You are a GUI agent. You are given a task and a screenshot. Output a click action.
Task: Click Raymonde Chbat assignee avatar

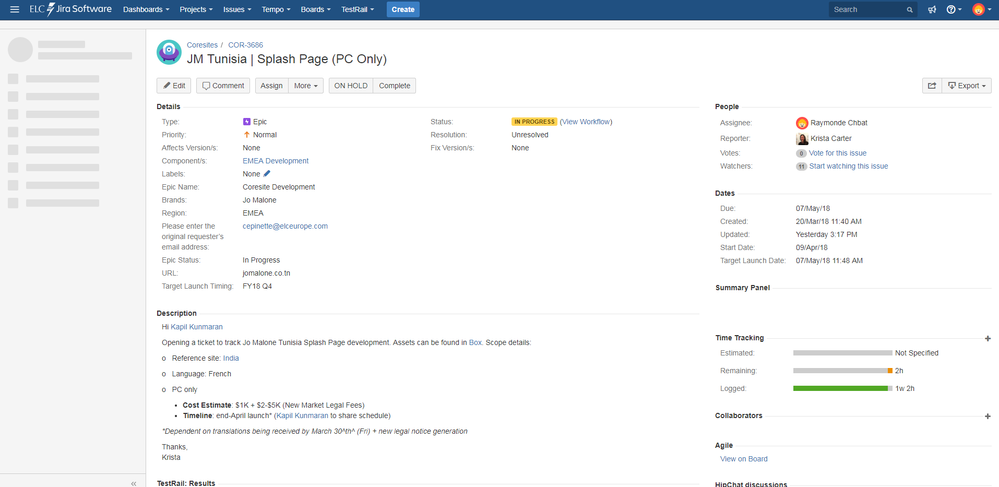click(x=802, y=122)
